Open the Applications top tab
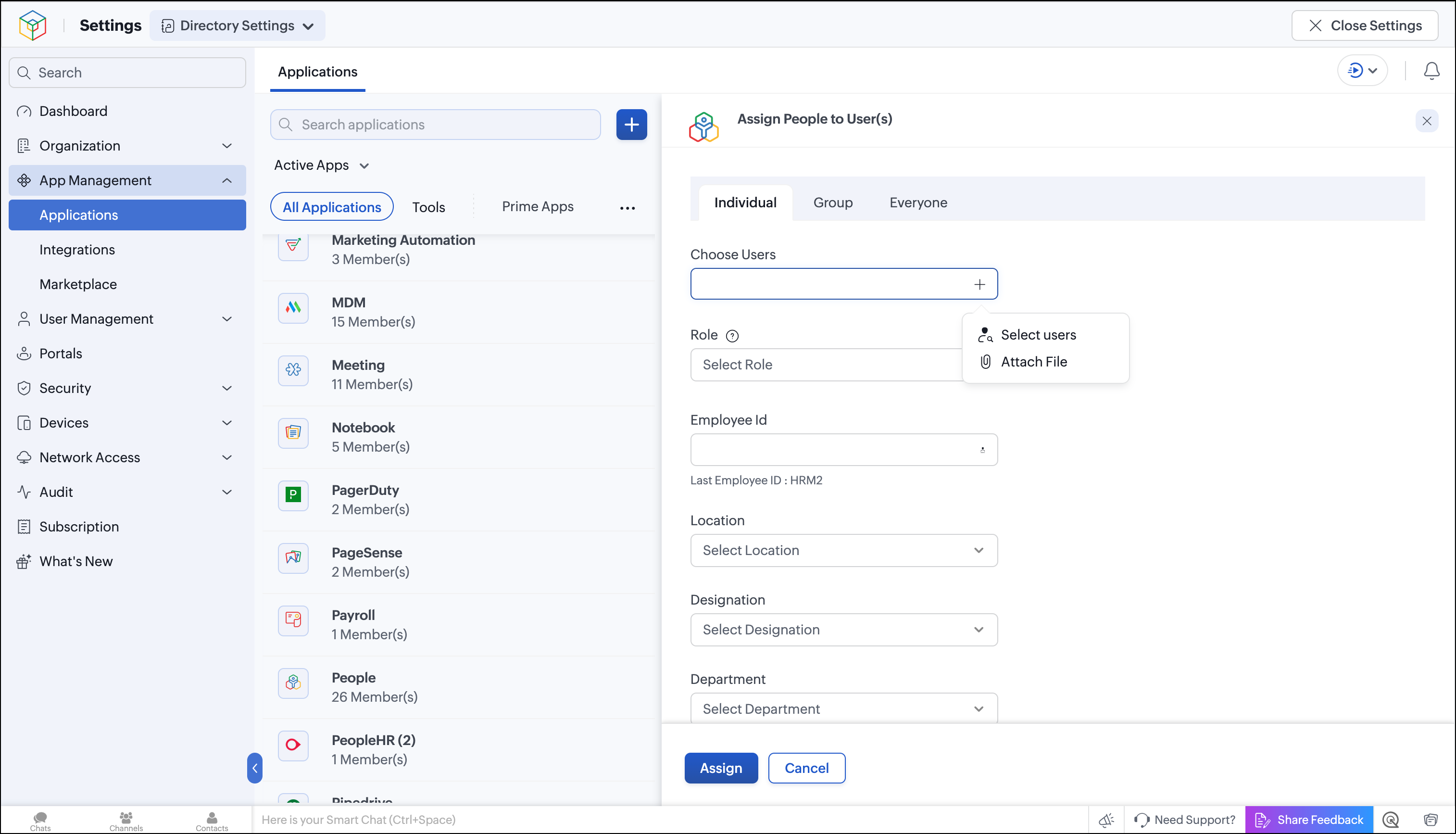Image resolution: width=1456 pixels, height=834 pixels. (x=317, y=72)
